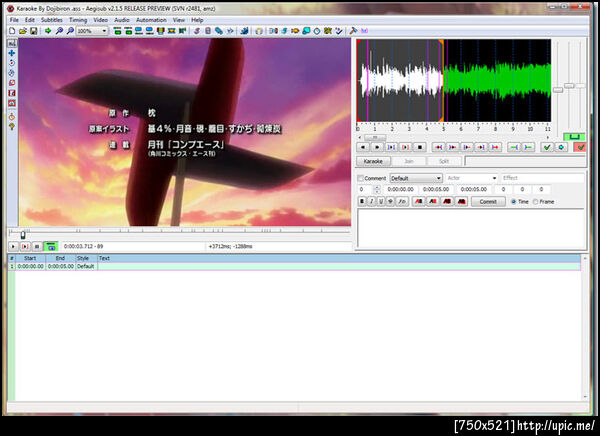Select the Frame radio button

536,202
